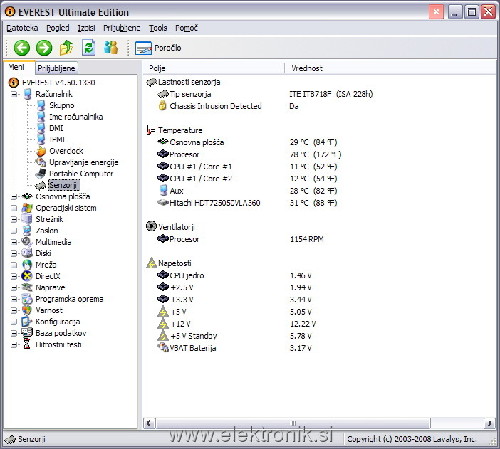The width and height of the screenshot is (500, 449).
Task: Select the IPMI tree item
Action: point(57,139)
